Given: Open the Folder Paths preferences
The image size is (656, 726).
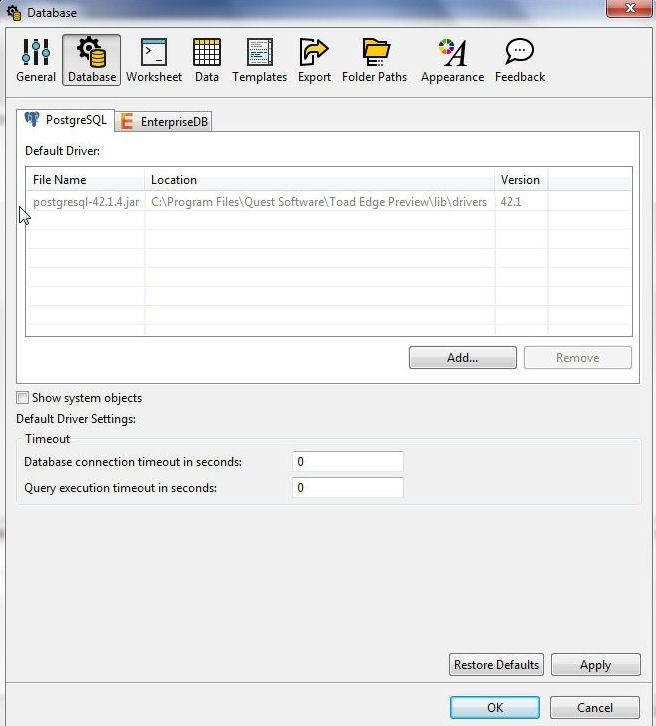Looking at the screenshot, I should (x=375, y=61).
